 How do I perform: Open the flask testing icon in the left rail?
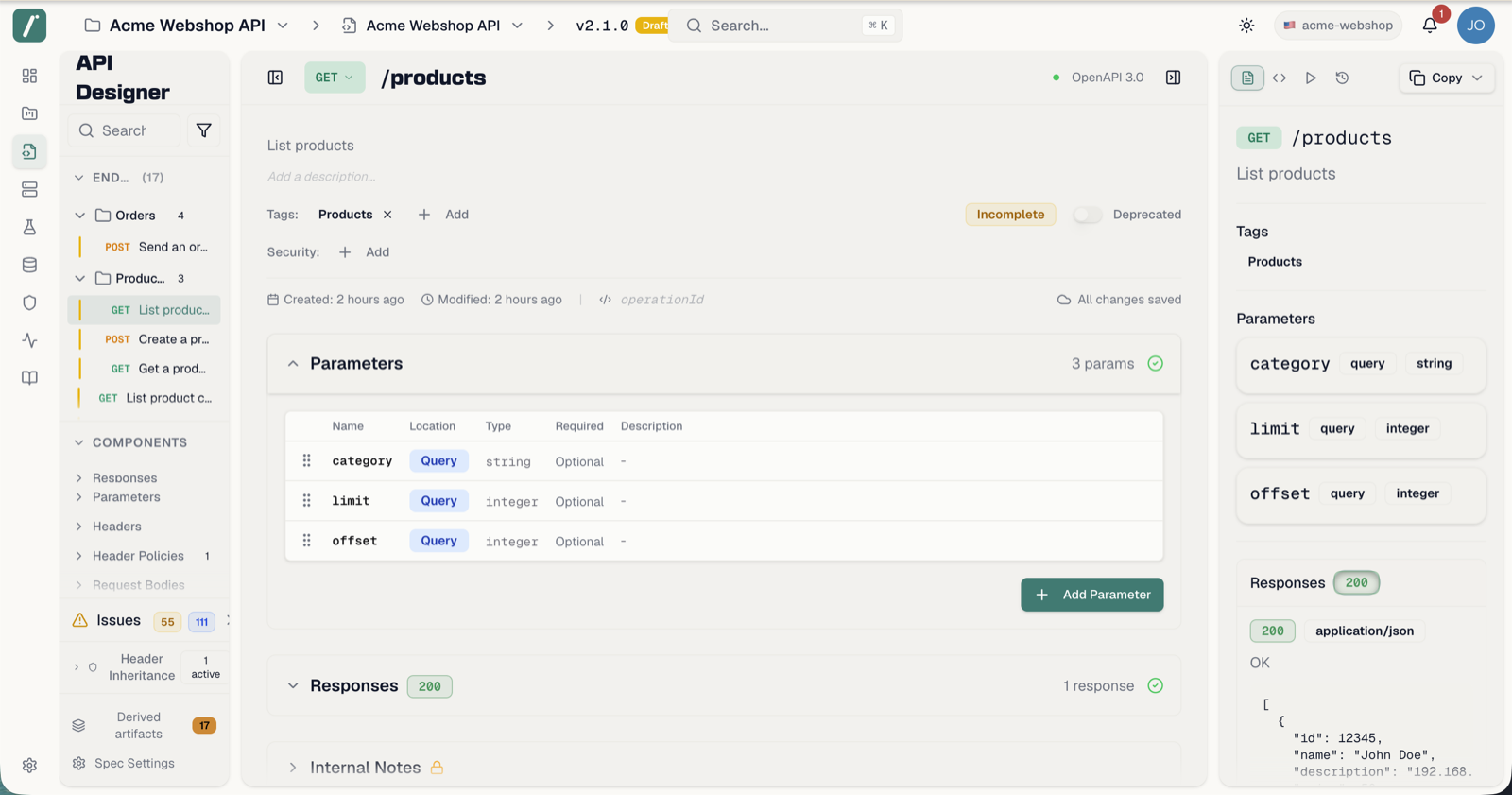pos(29,227)
